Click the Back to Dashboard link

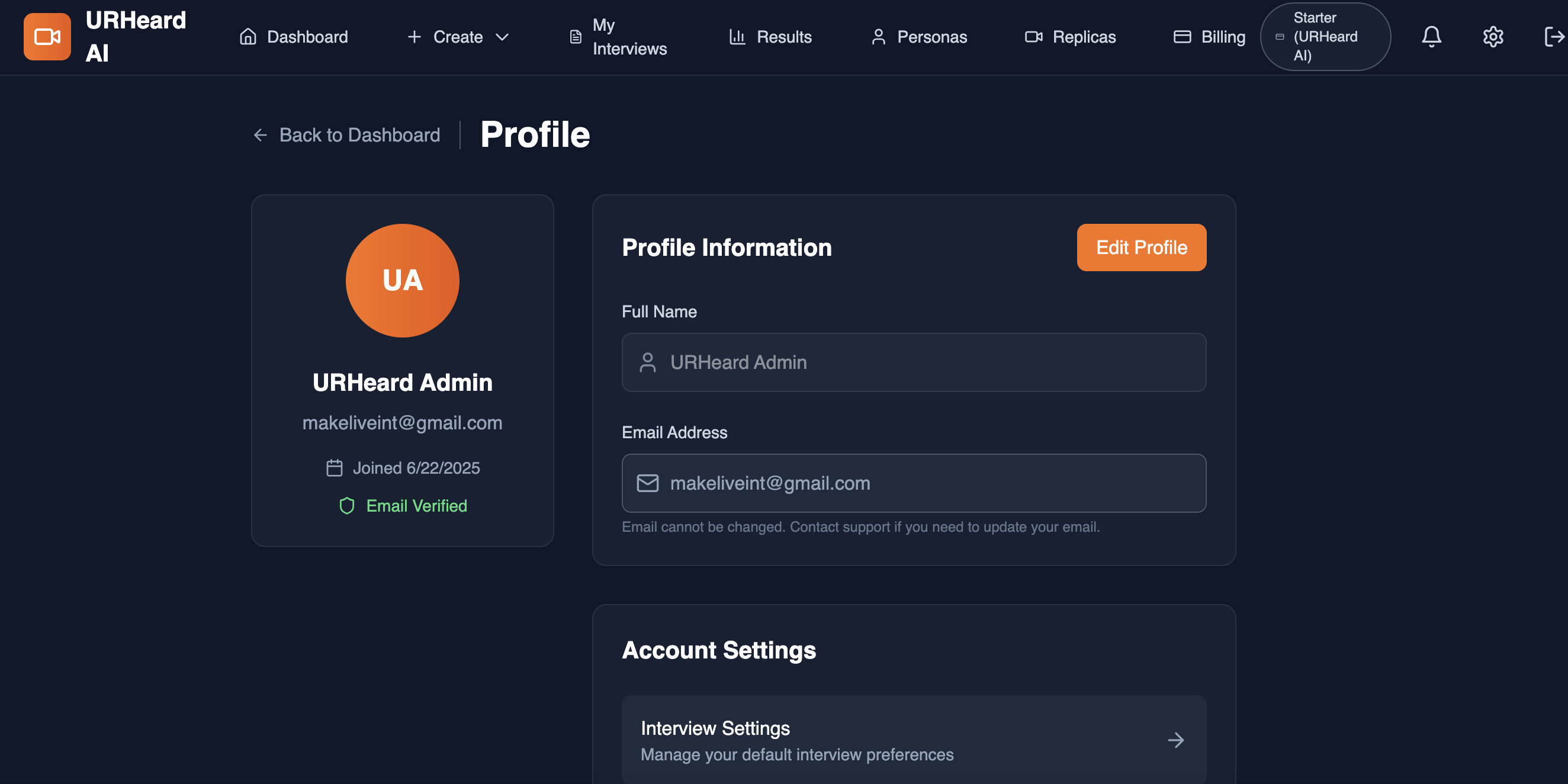(359, 135)
